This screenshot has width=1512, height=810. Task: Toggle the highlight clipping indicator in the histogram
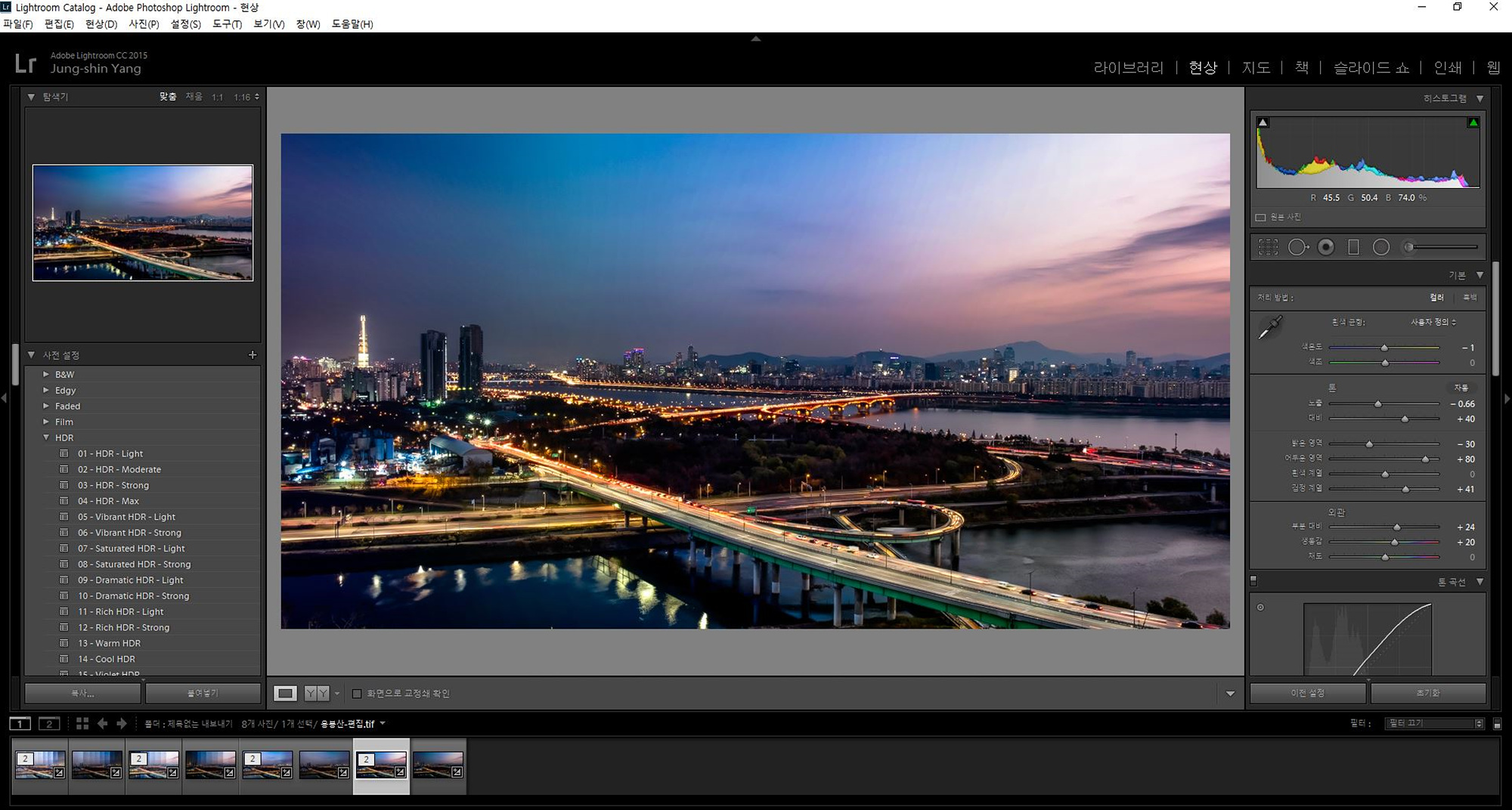pos(1473,122)
